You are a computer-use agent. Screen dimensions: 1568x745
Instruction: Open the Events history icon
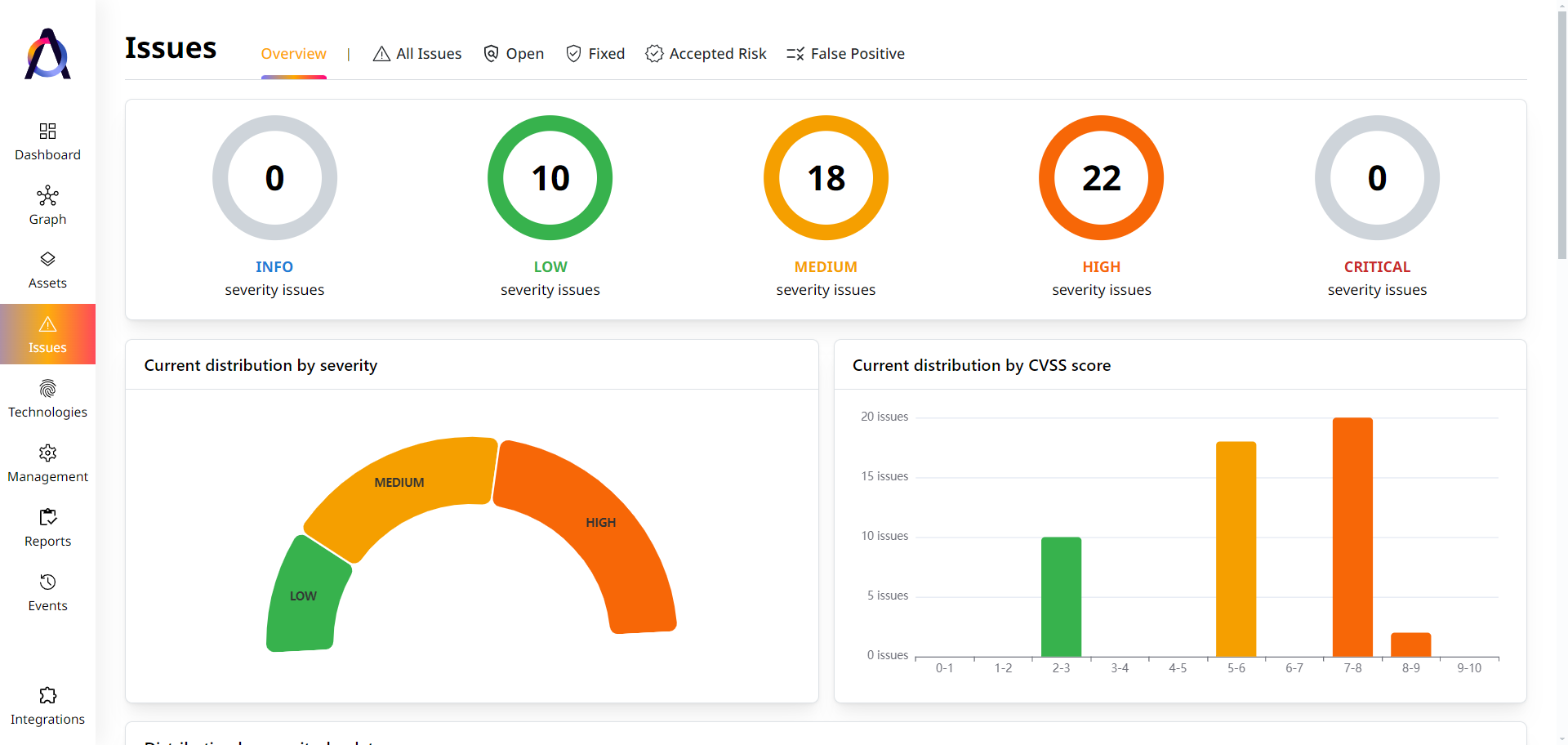pos(47,582)
